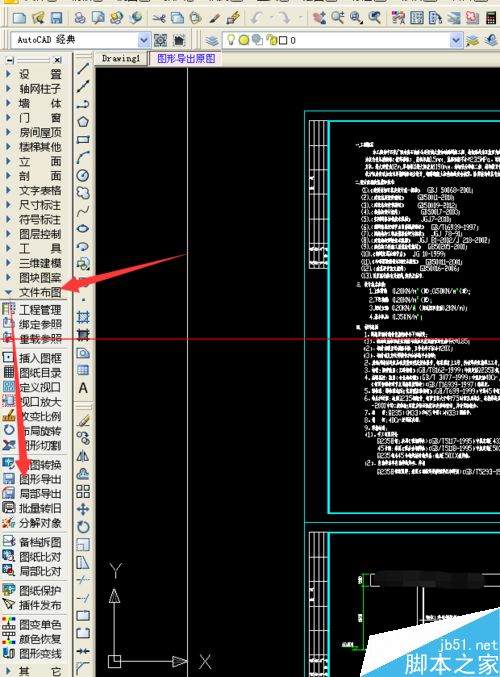The height and width of the screenshot is (677, 500).
Task: Click the New drawing icon
Action: point(20,18)
